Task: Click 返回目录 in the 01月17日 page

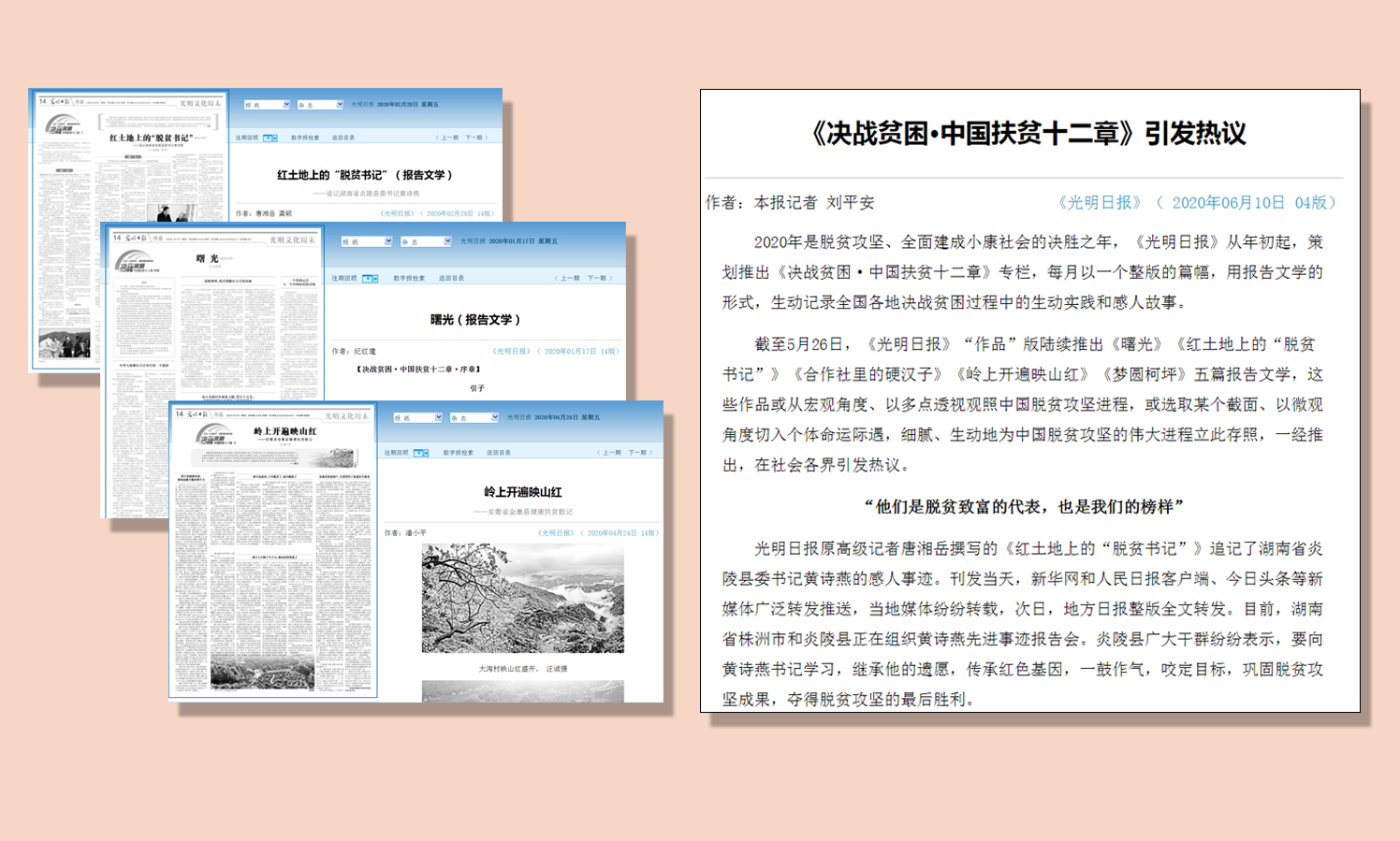Action: pyautogui.click(x=451, y=278)
